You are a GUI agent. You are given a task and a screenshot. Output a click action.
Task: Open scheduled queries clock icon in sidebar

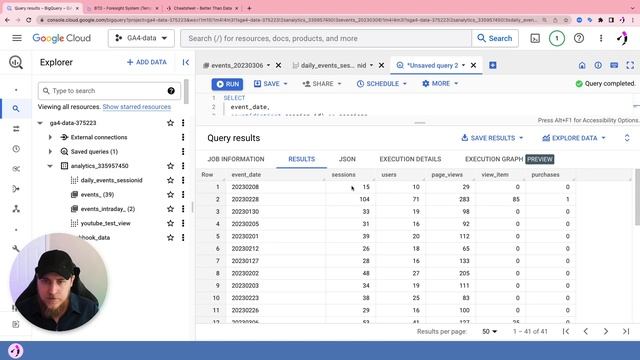pos(16,149)
